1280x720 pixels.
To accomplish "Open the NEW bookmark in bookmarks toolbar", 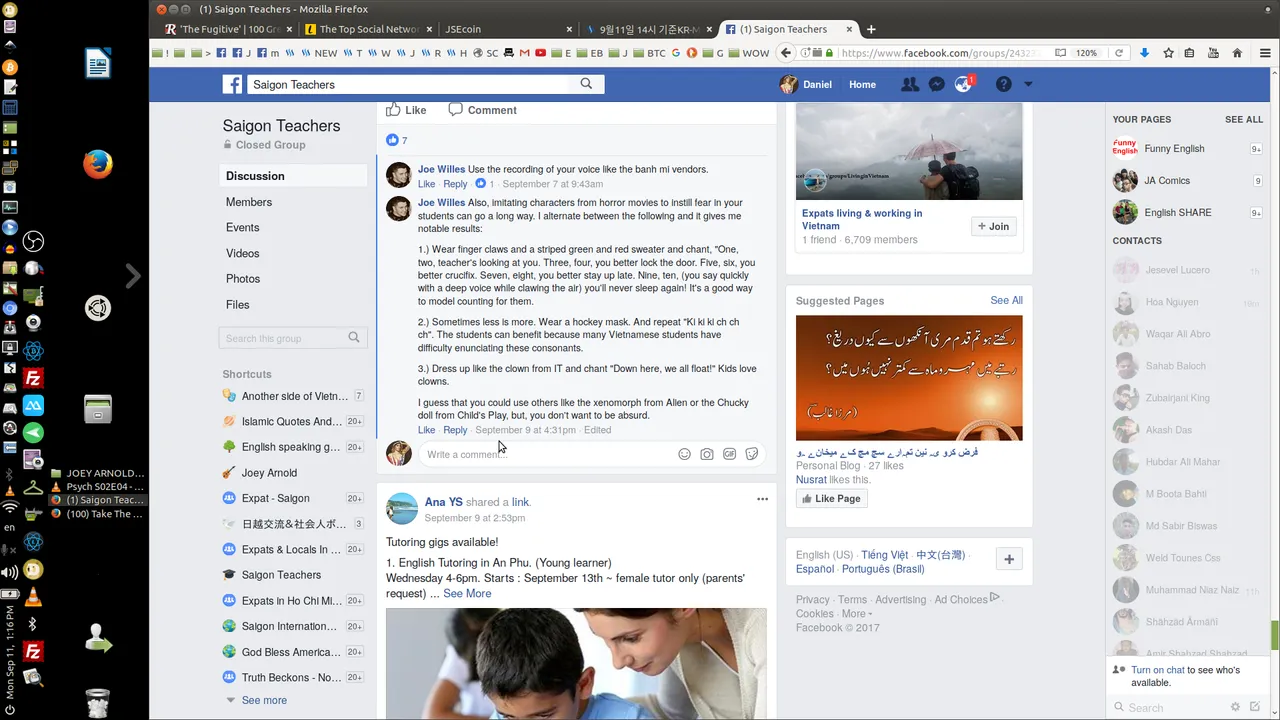I will point(319,53).
